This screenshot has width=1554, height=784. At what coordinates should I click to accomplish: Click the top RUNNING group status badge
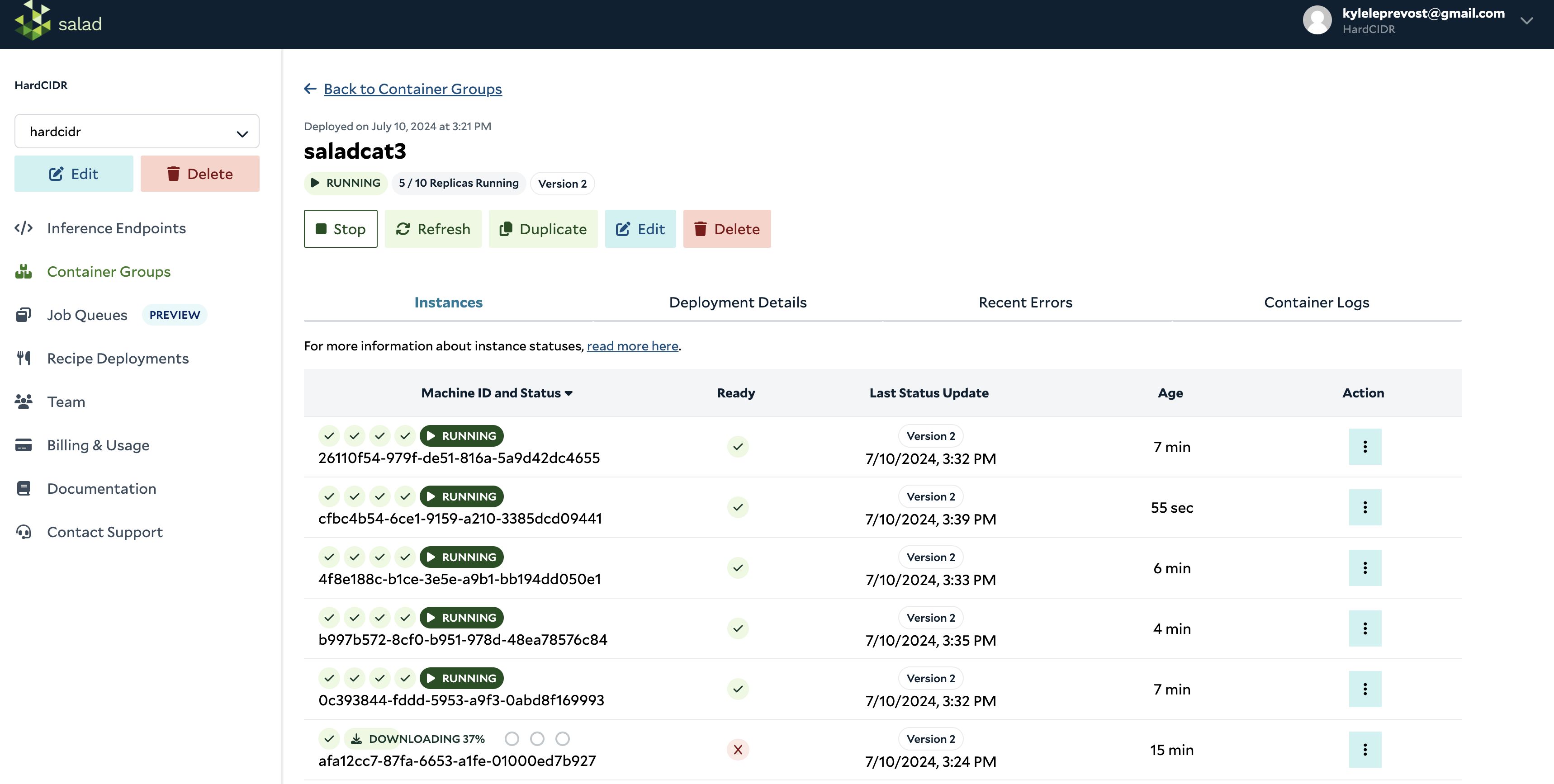click(x=346, y=183)
